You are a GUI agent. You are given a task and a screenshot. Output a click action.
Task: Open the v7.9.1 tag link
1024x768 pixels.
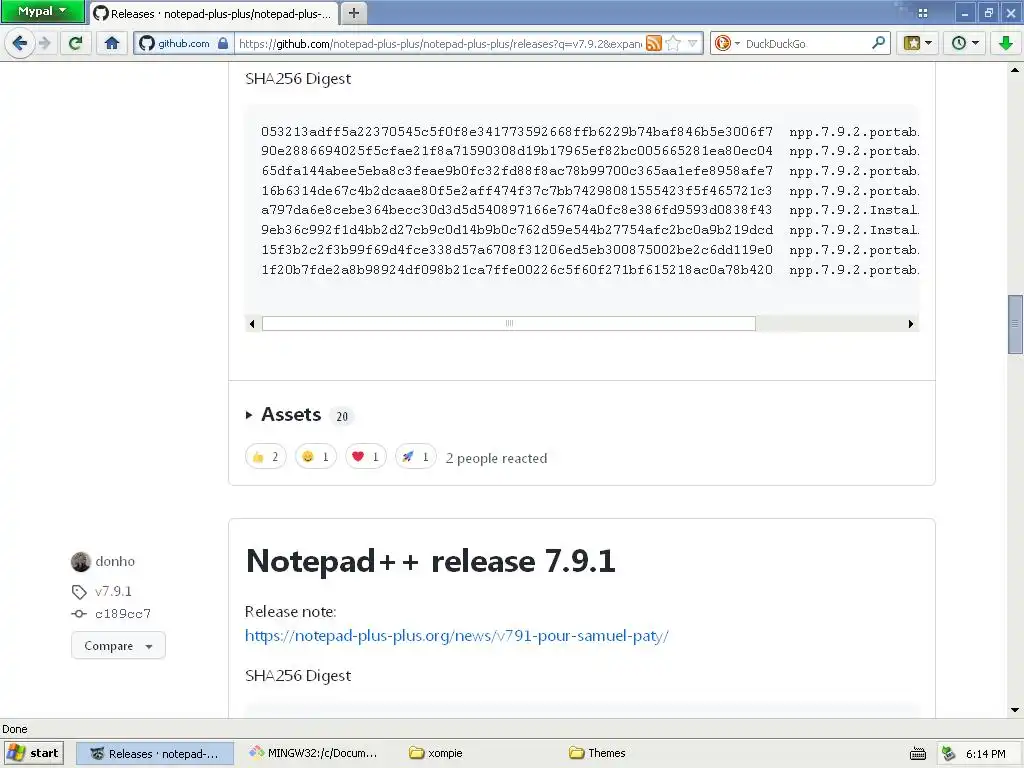click(x=113, y=592)
